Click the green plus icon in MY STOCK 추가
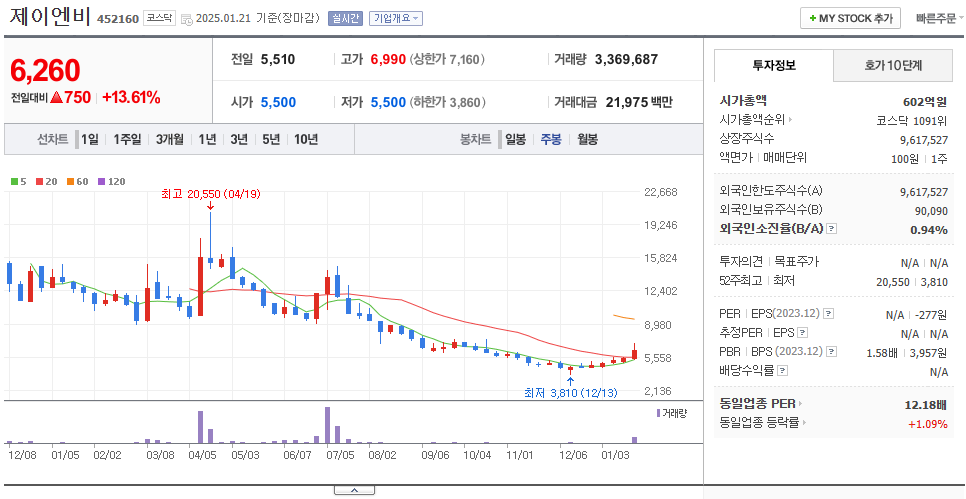The image size is (966, 499). click(x=813, y=18)
